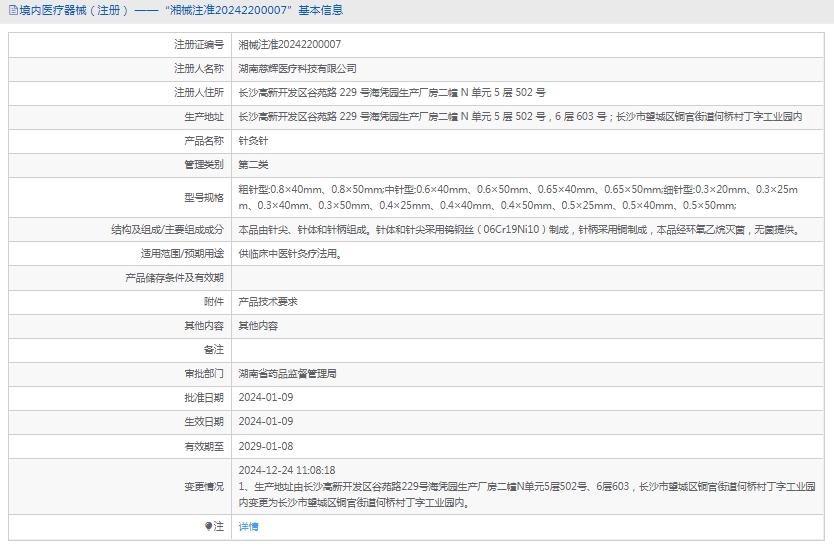Click intended use text 供临床中医针灸疗法用
This screenshot has height=547, width=834.
290,254
